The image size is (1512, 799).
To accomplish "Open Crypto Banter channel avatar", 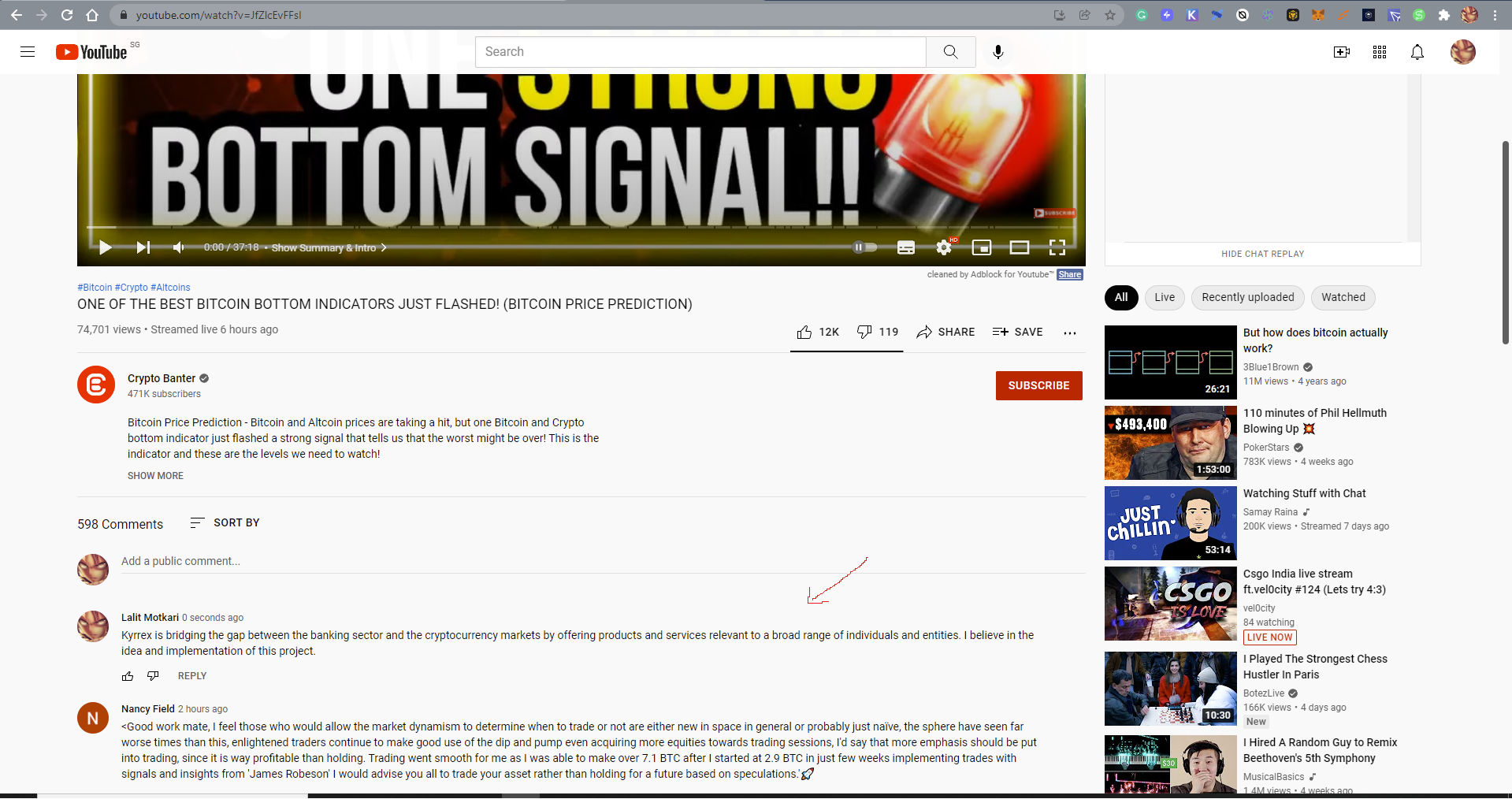I will (96, 385).
